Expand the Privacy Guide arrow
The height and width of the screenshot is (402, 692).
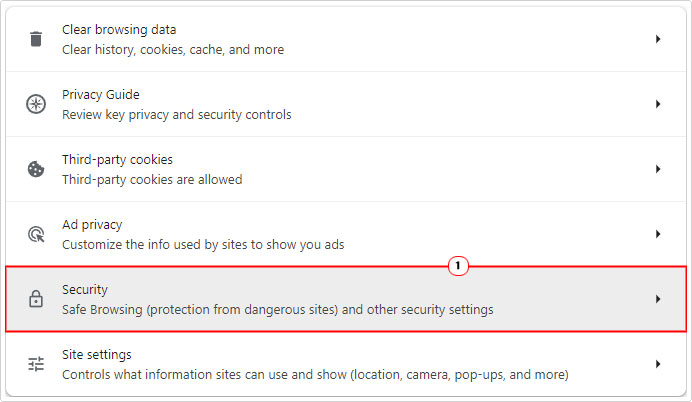658,104
